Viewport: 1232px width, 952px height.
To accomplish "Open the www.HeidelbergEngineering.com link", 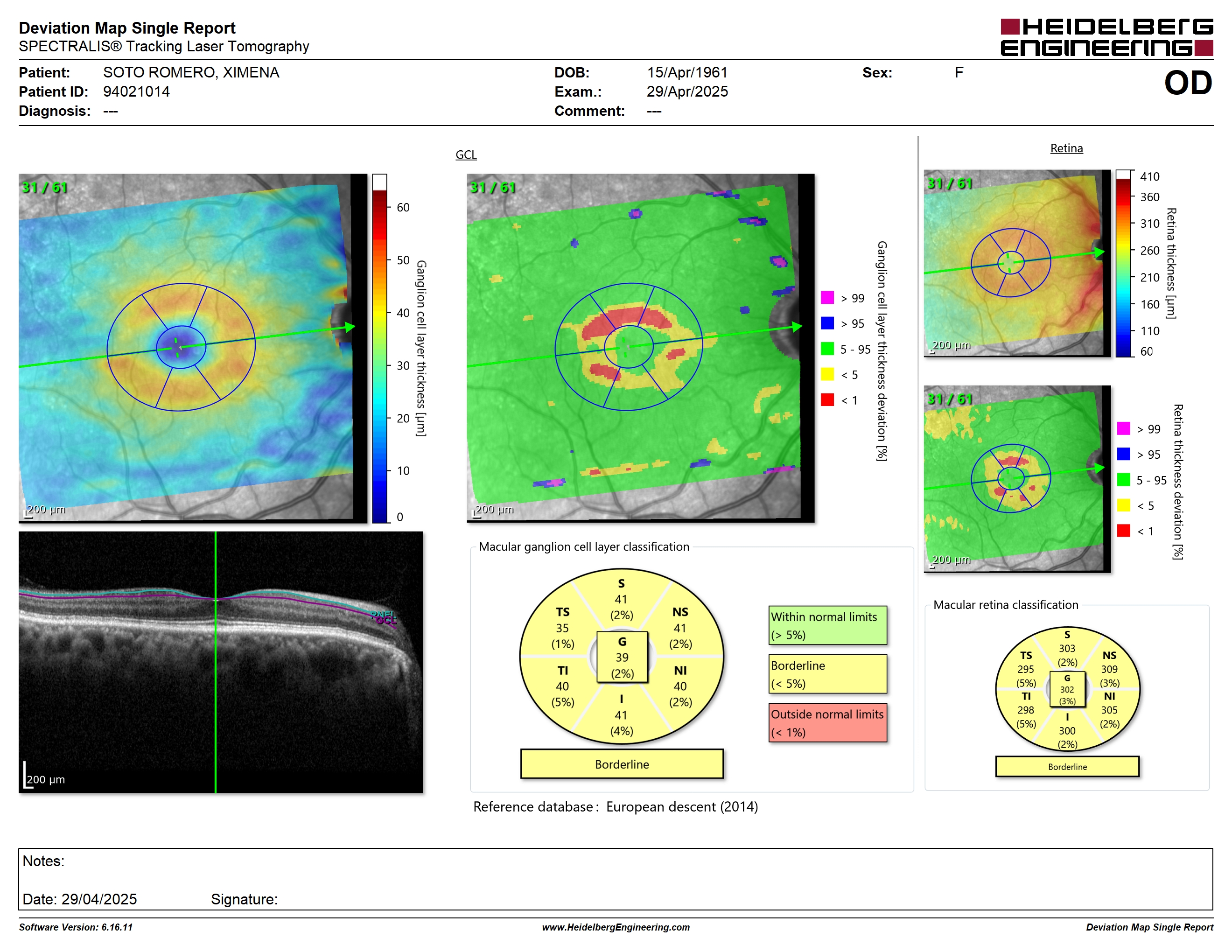I will pyautogui.click(x=616, y=927).
